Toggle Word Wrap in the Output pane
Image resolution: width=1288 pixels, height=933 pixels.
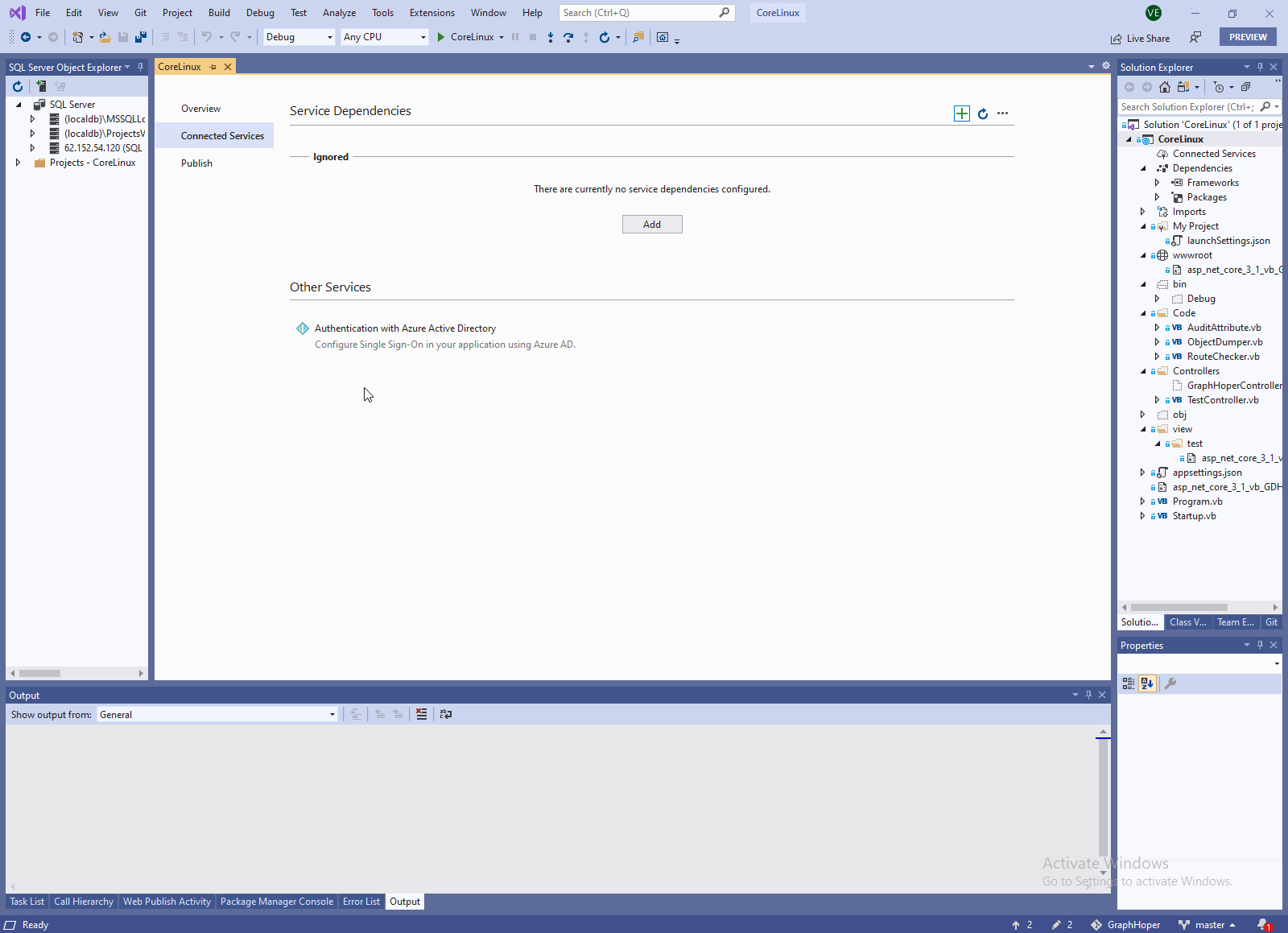445,714
